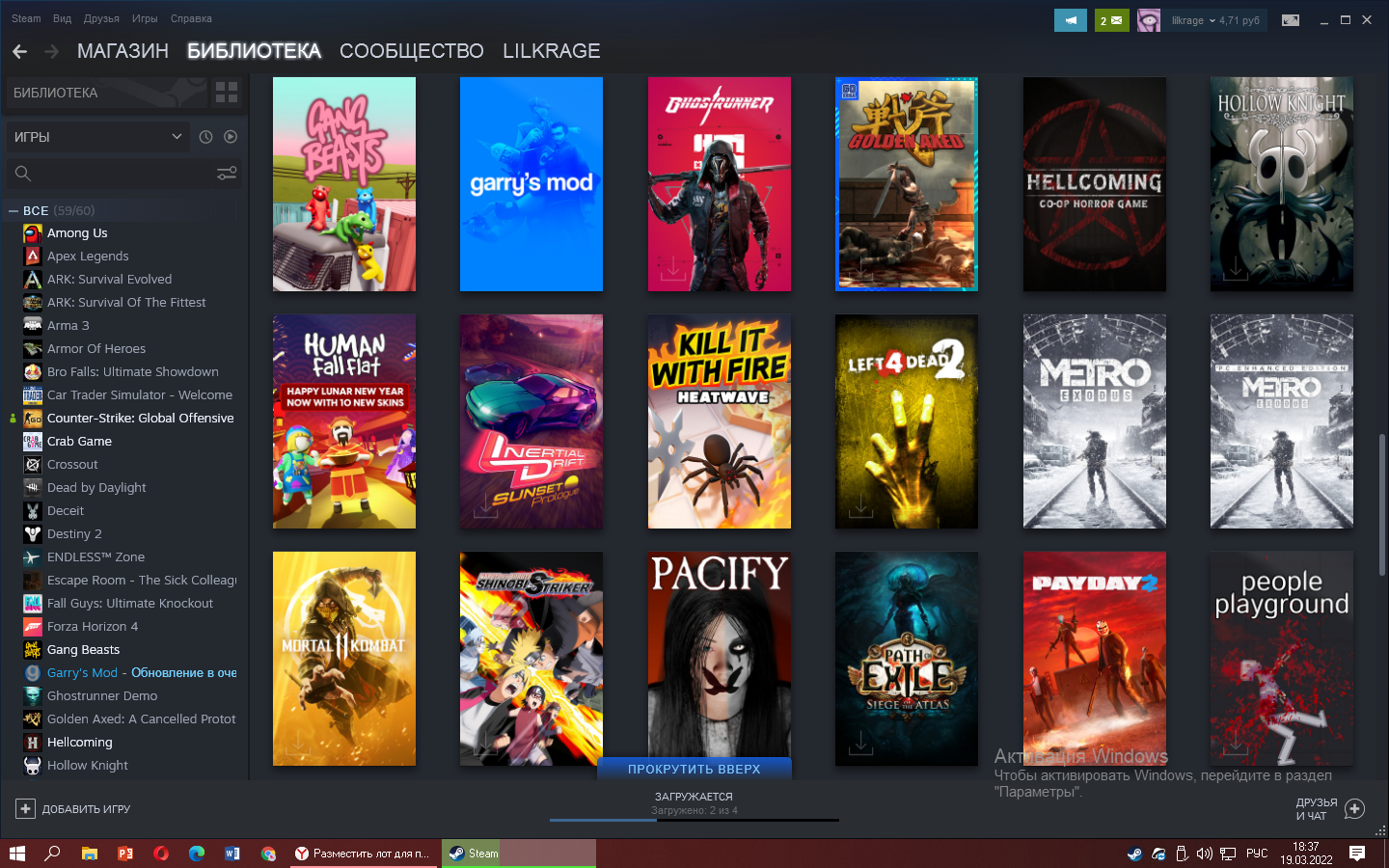Open the people playground cover
This screenshot has height=868, width=1389.
(1282, 659)
